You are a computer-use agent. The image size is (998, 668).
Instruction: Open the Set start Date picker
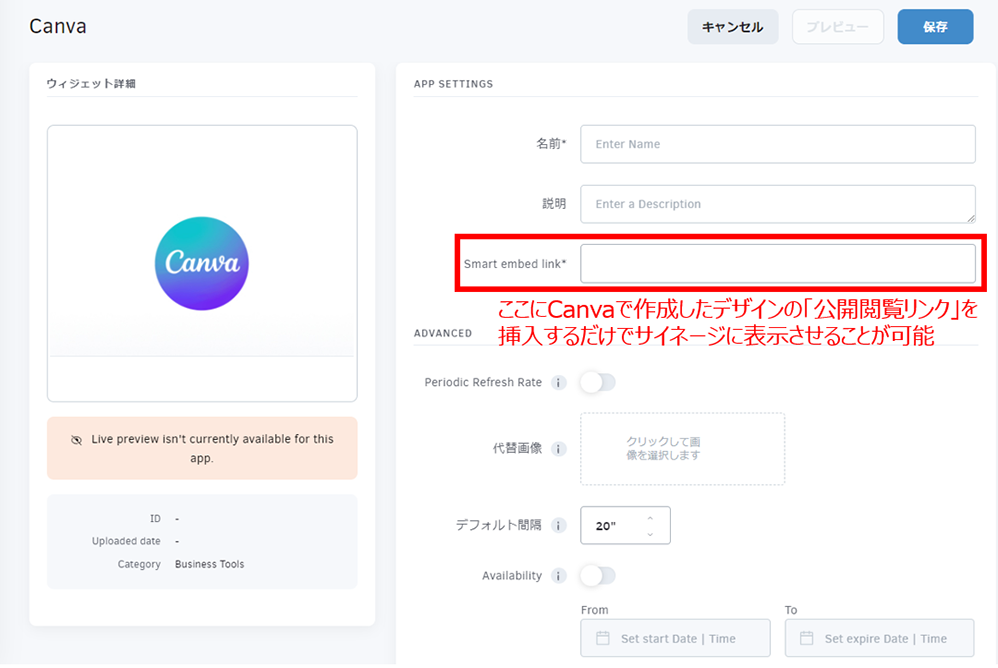(675, 638)
